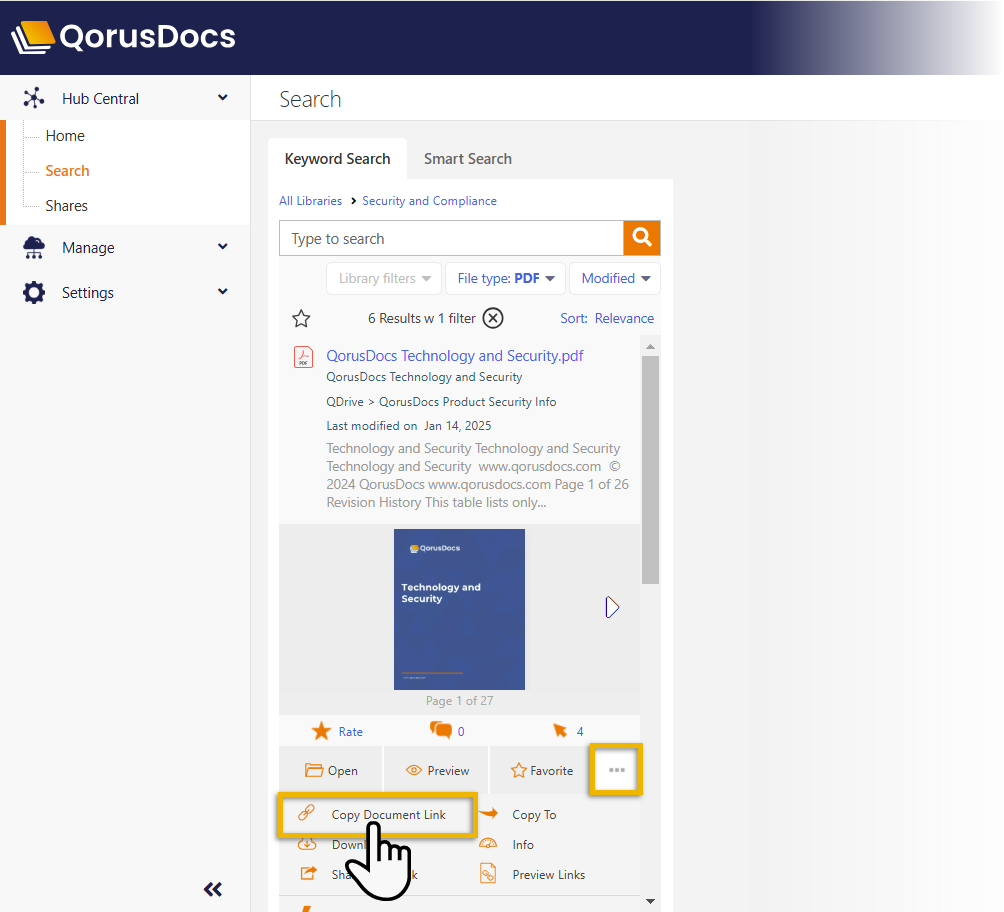Image resolution: width=1004 pixels, height=912 pixels.
Task: Click the orange magnifier search button
Action: pyautogui.click(x=642, y=238)
